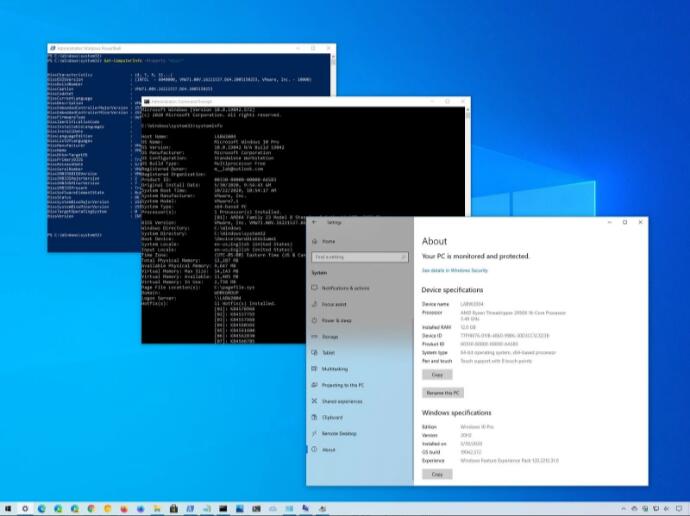Click the Find a setting search box

tap(360, 257)
